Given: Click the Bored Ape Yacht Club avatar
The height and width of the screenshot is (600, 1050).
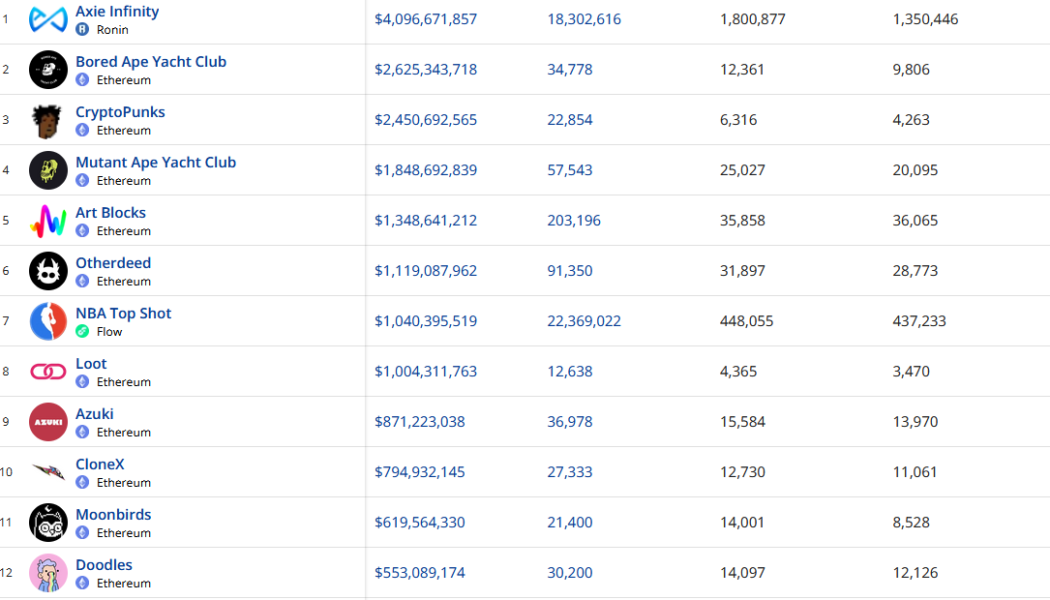Looking at the screenshot, I should point(48,70).
